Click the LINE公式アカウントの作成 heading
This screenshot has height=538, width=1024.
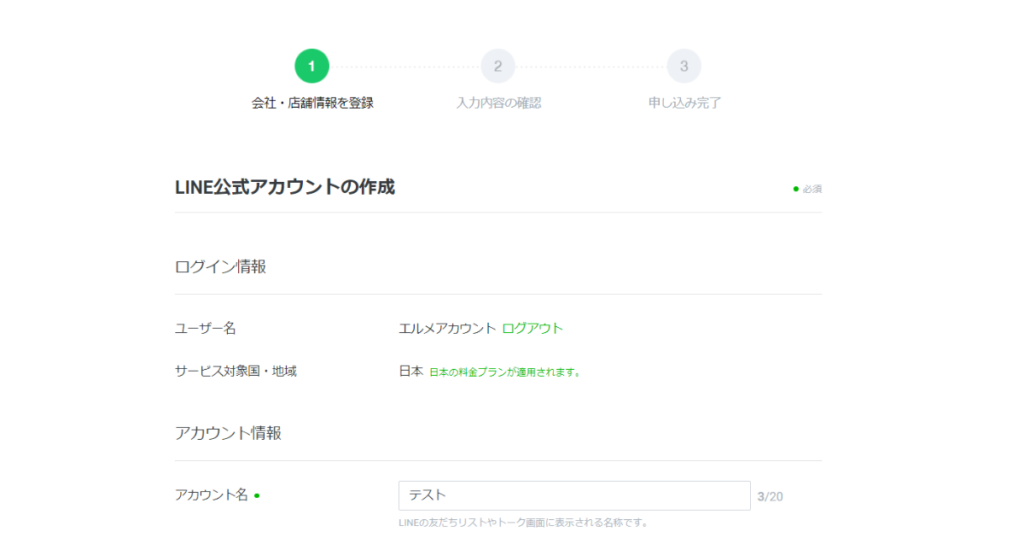(x=285, y=187)
